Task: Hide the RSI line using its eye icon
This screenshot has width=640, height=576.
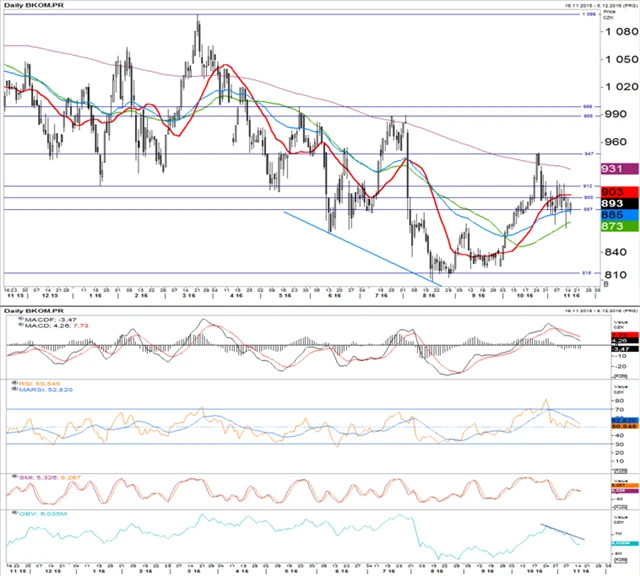Action: 15,383
